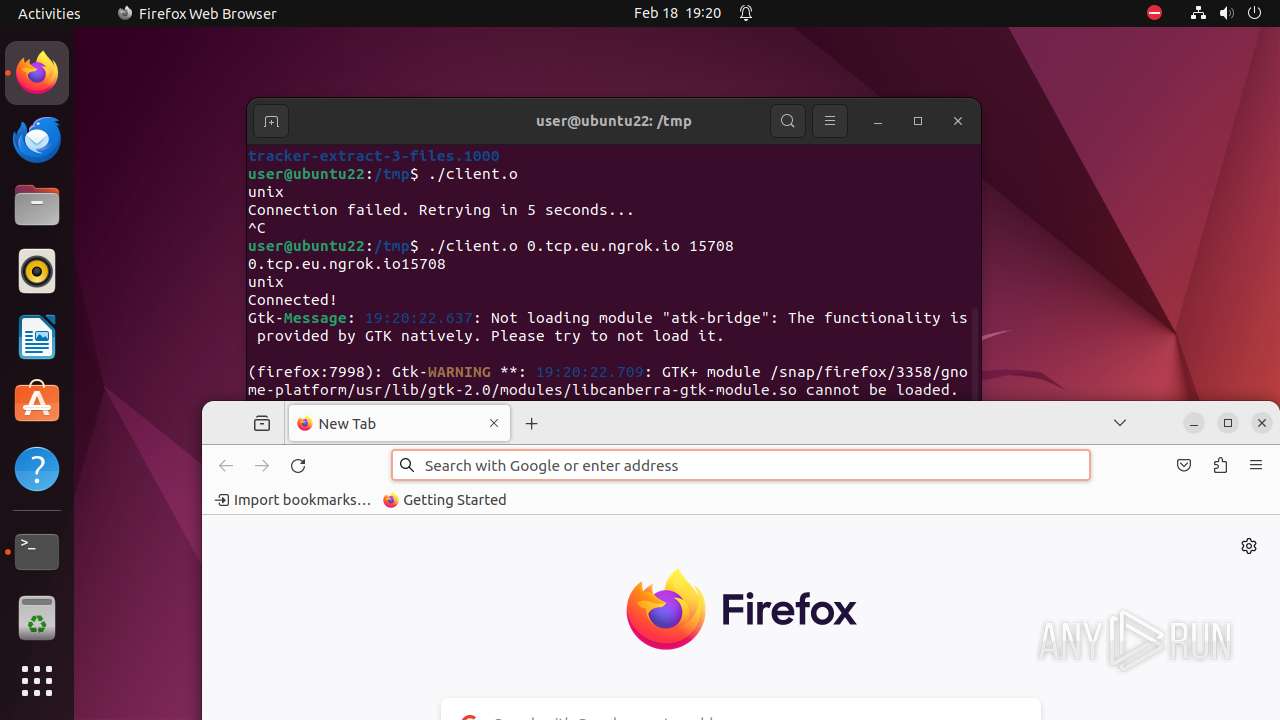Open Firefox application menu
The width and height of the screenshot is (1280, 720).
click(x=1256, y=465)
